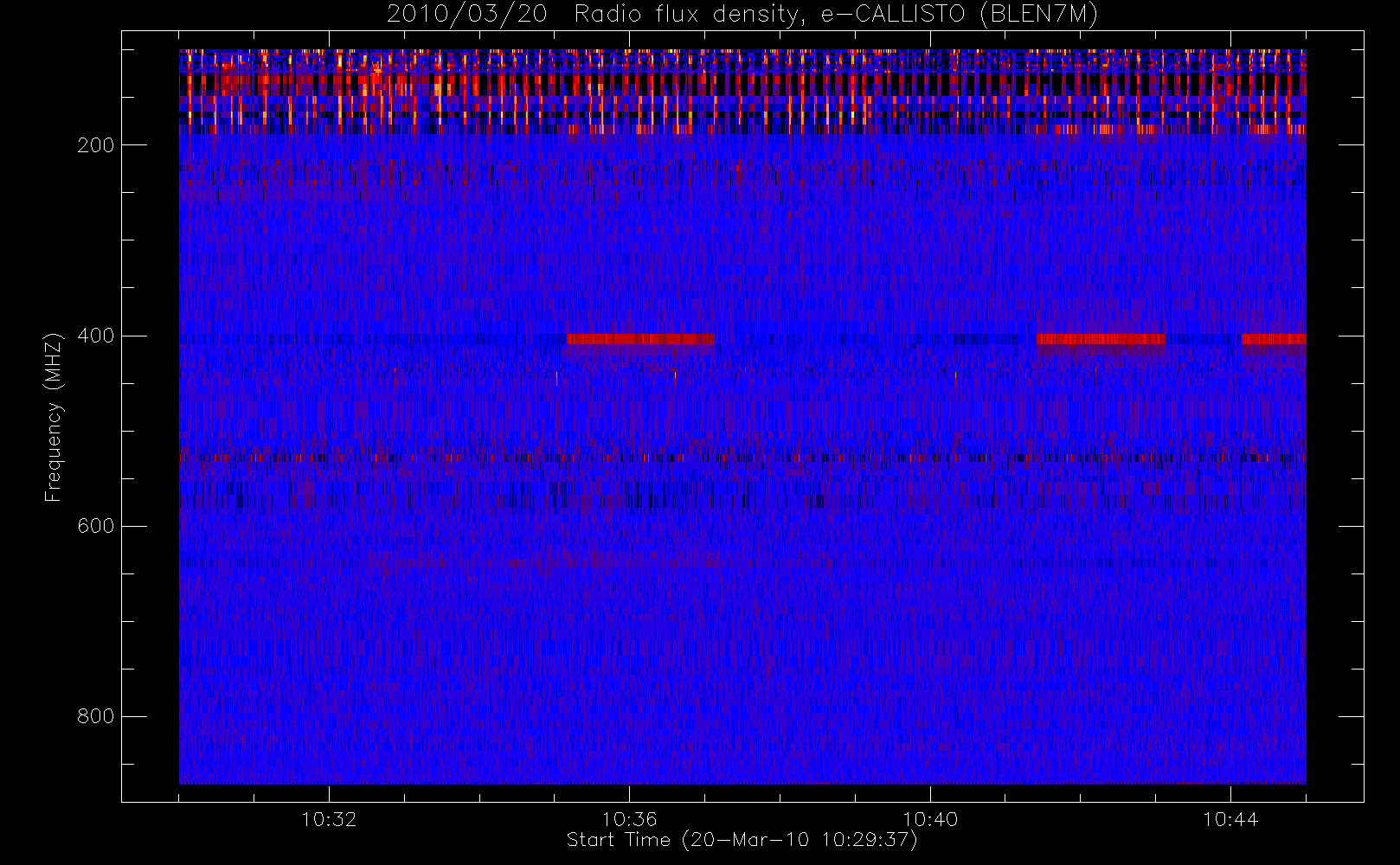The image size is (1400, 865).
Task: Click the 10:36 time tick label
Action: click(x=629, y=819)
